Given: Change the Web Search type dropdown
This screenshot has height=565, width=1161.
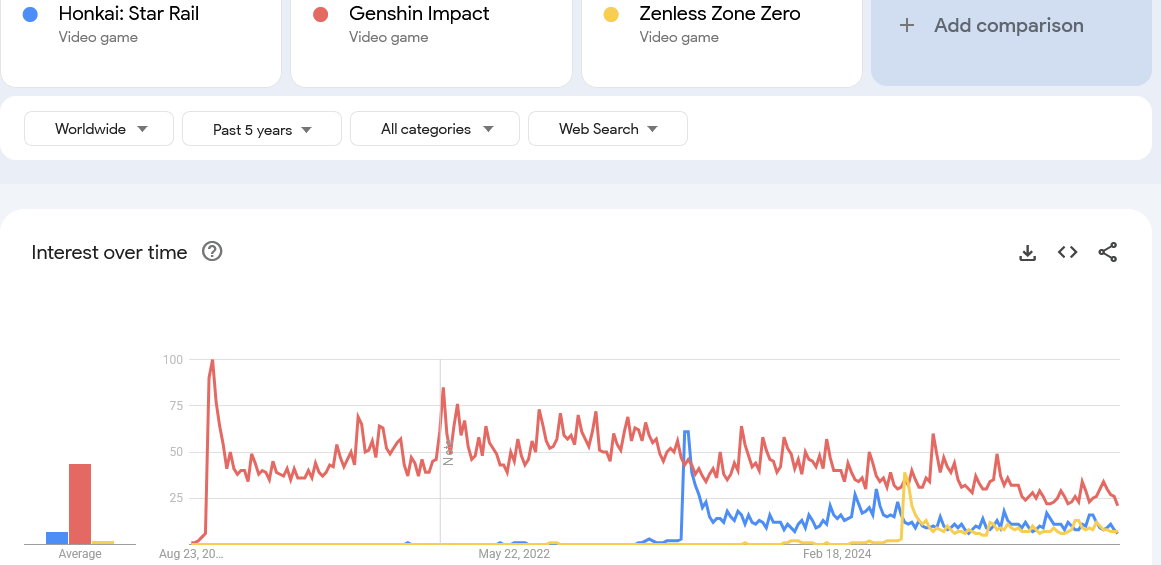Looking at the screenshot, I should [607, 129].
